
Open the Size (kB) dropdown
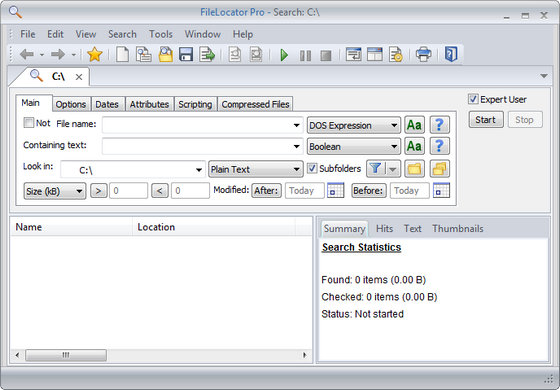click(55, 191)
